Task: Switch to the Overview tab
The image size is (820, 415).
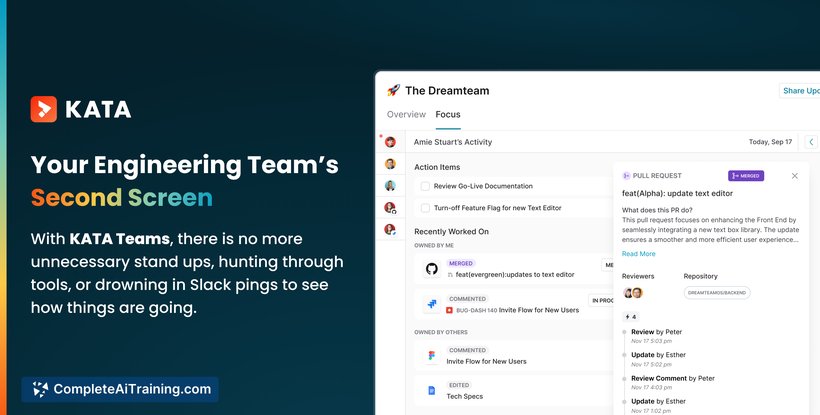Action: [x=406, y=114]
